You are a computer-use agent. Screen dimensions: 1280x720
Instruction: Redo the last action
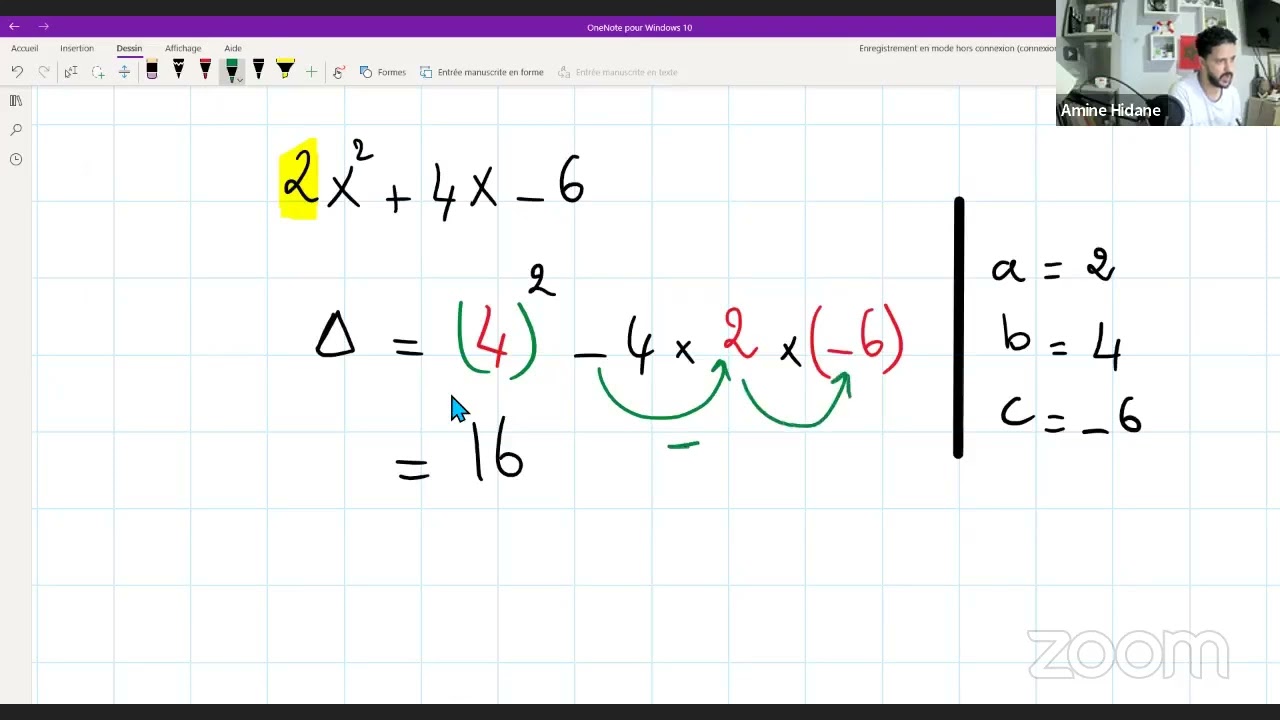pos(44,72)
